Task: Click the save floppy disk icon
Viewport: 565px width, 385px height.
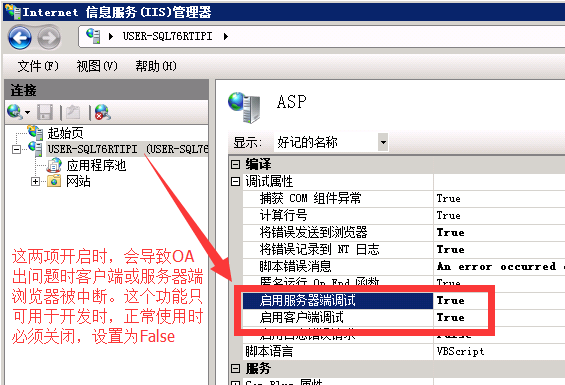Action: point(45,112)
